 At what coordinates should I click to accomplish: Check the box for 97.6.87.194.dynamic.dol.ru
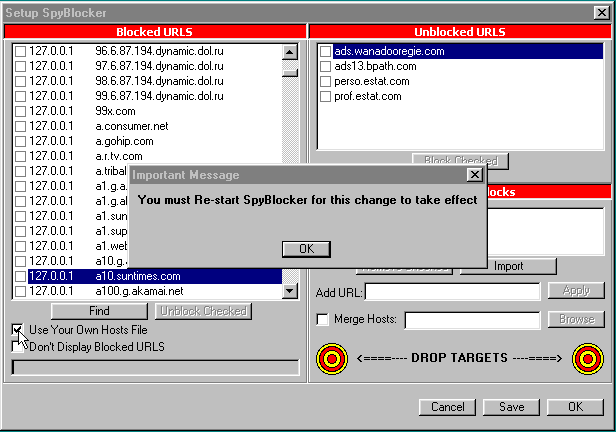(x=20, y=66)
